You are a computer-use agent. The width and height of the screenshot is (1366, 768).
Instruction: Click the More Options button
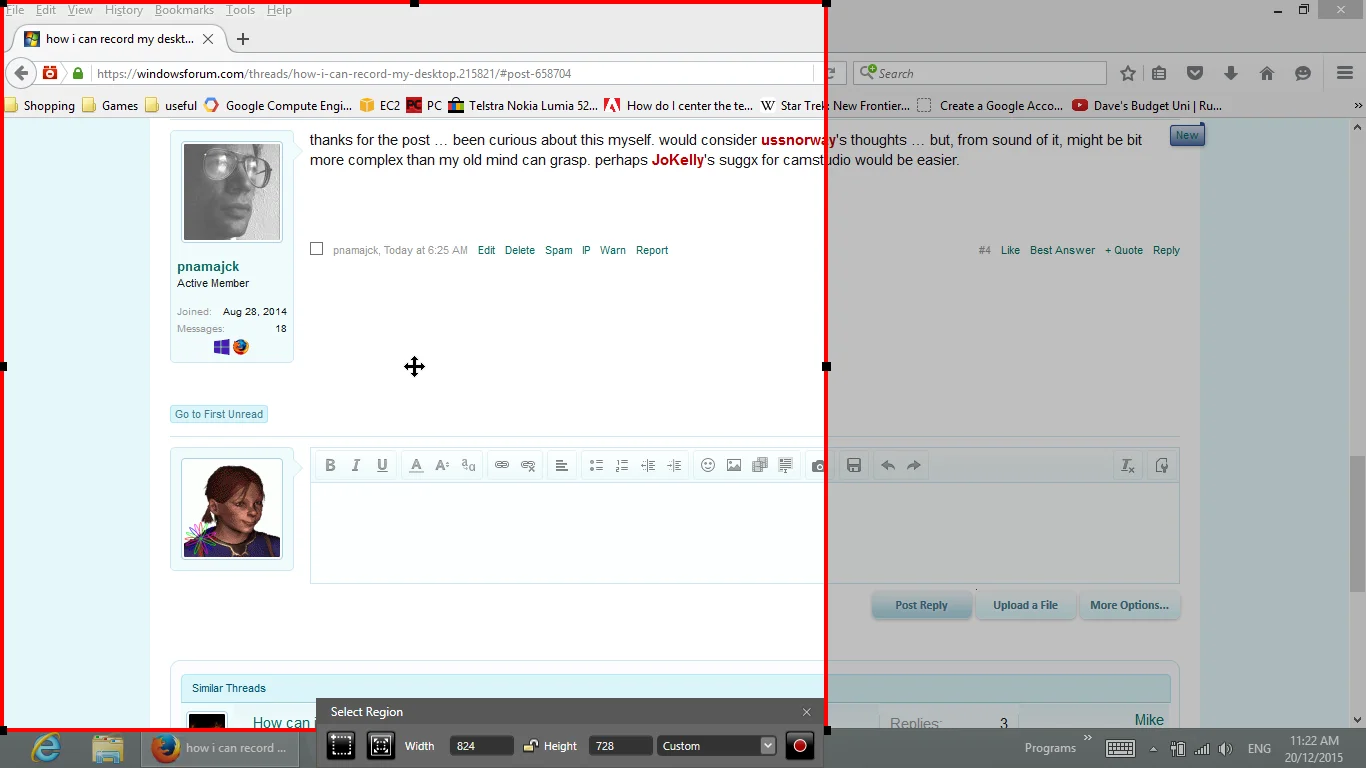tap(1129, 605)
